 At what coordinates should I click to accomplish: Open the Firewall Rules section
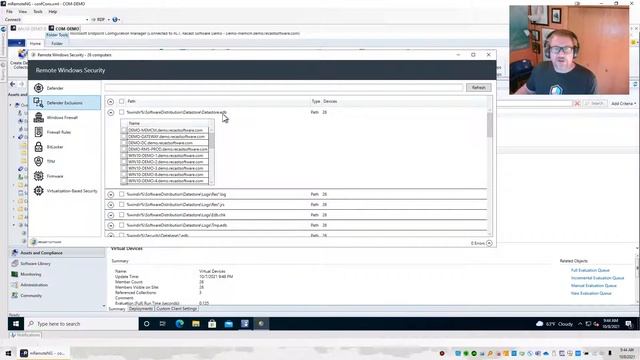pyautogui.click(x=59, y=132)
